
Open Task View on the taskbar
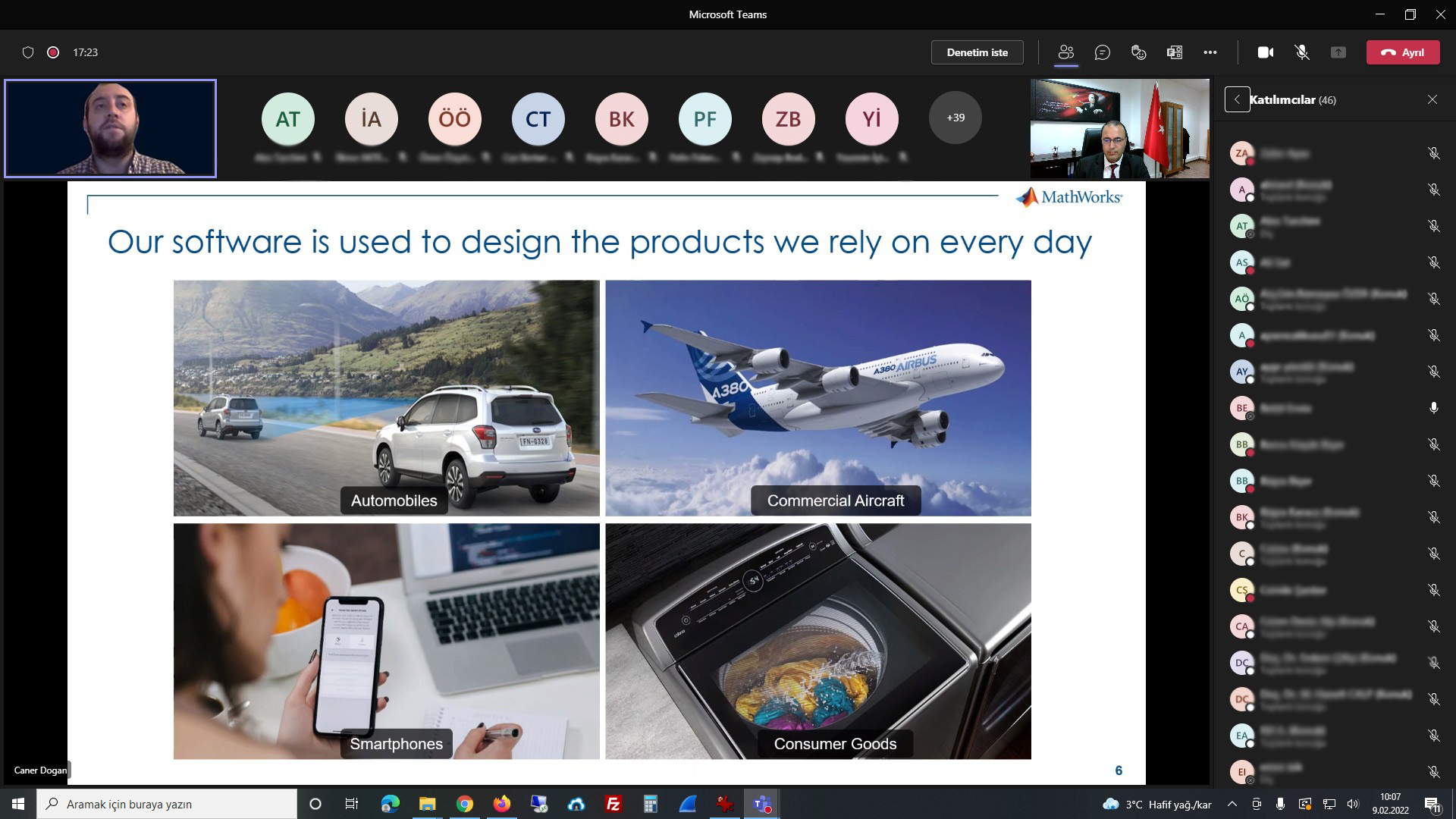352,804
